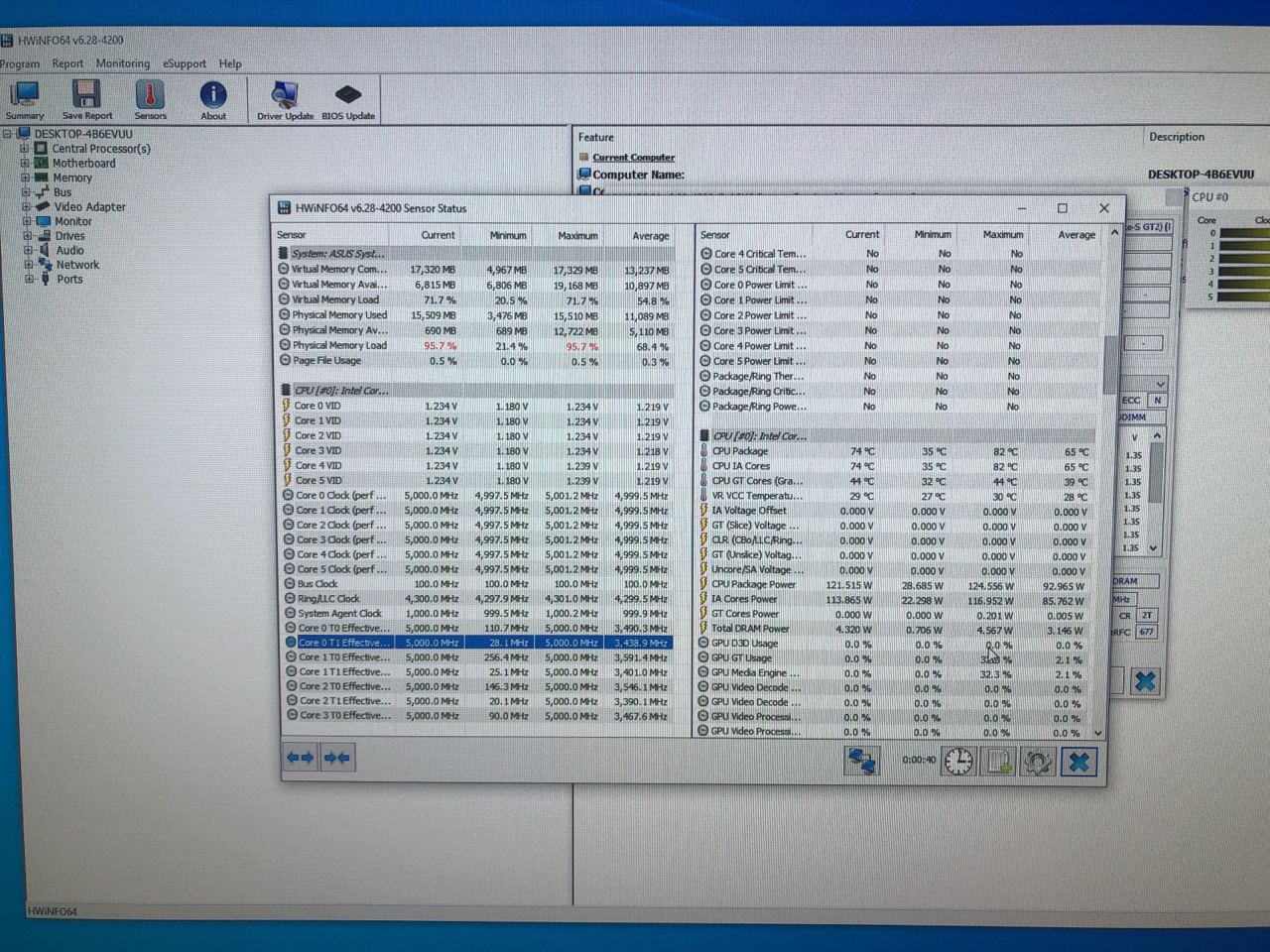Select the Bus Clock sensor row

(x=477, y=584)
